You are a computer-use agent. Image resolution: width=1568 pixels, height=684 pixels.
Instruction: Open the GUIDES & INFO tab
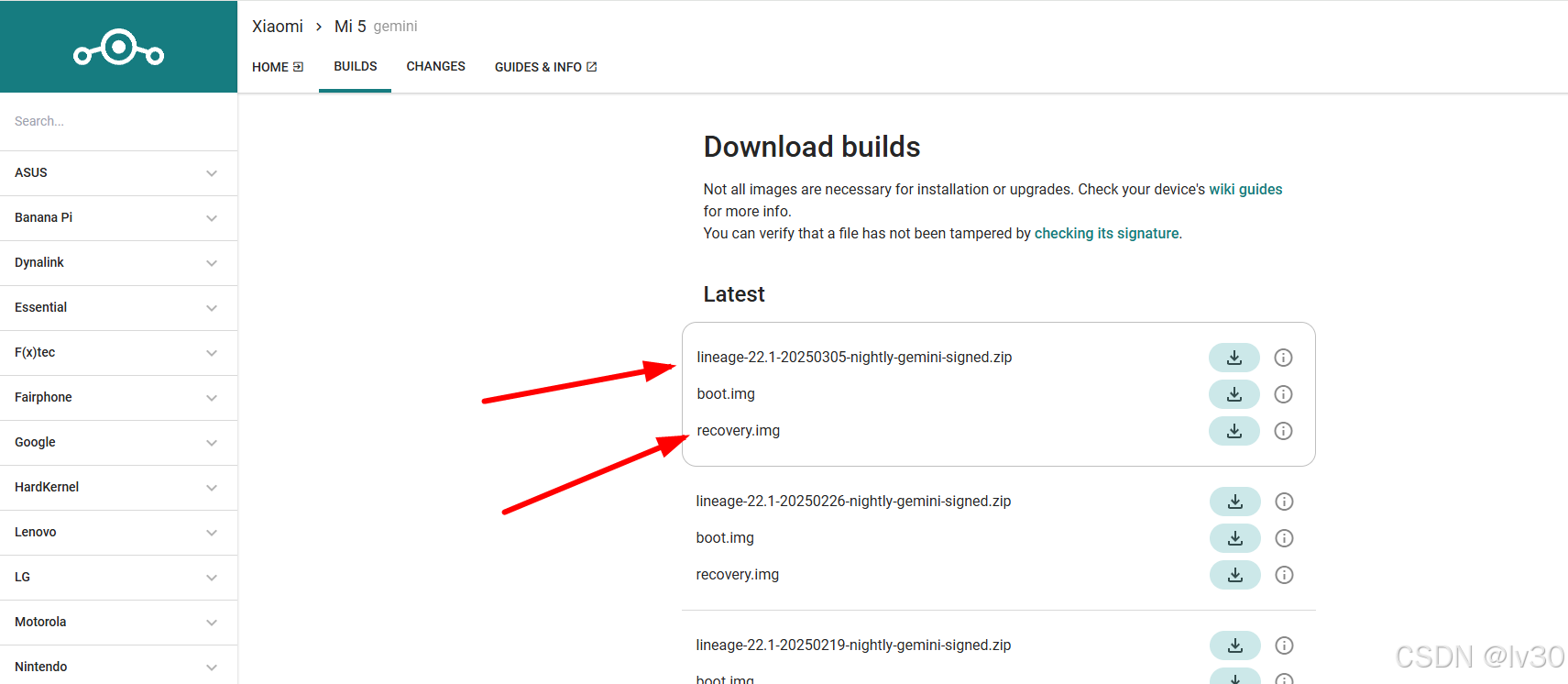546,67
